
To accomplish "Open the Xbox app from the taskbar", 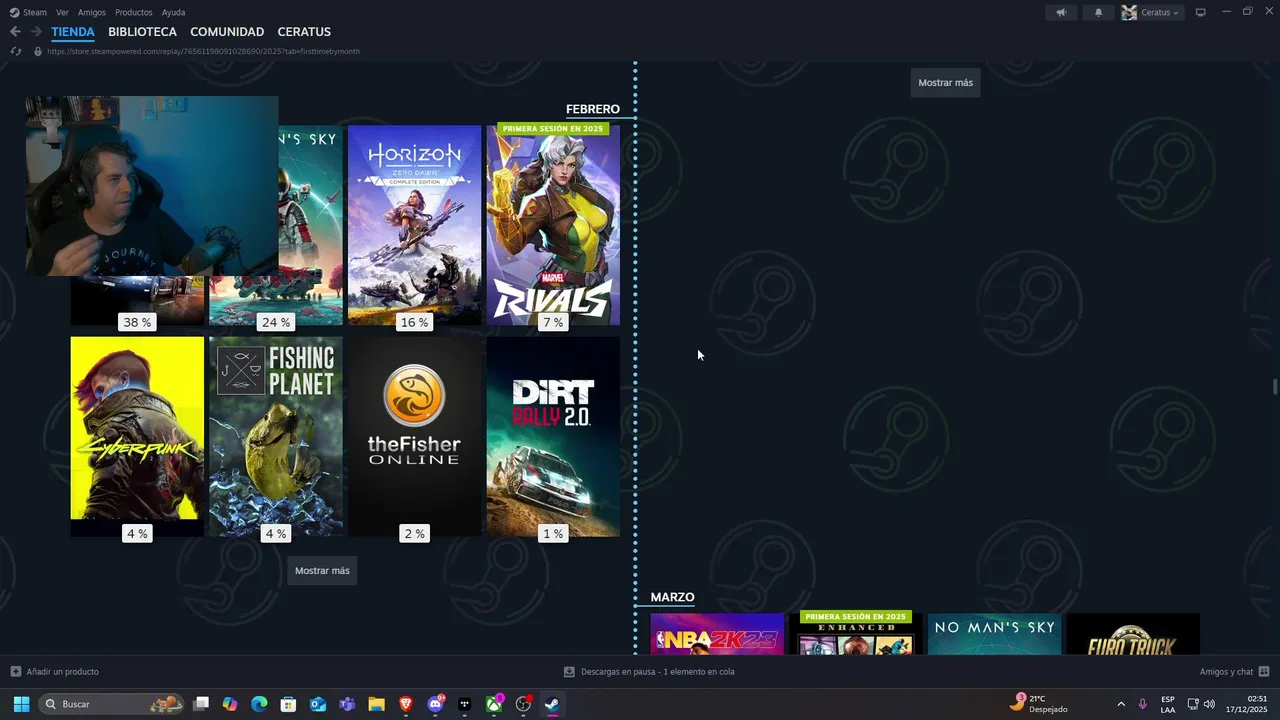I will (494, 704).
